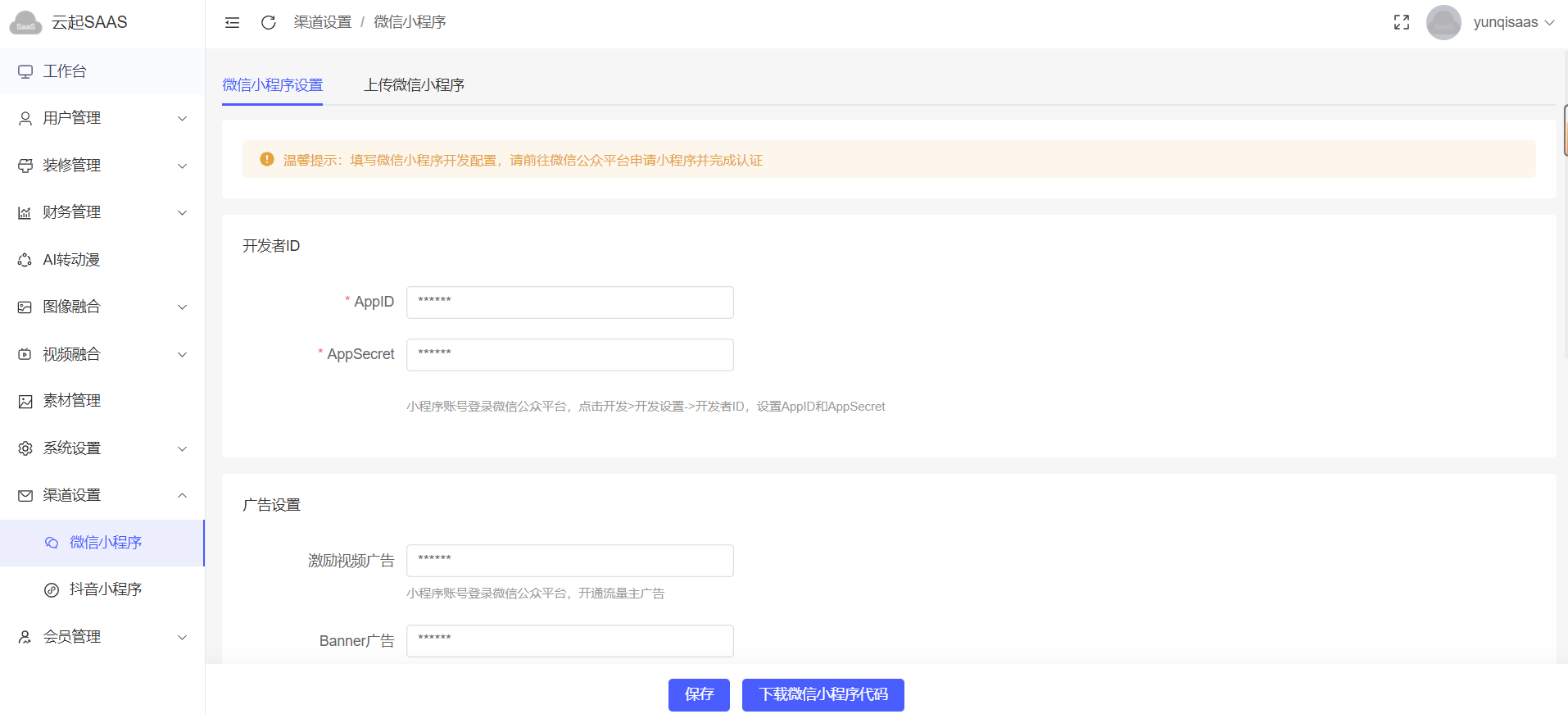Viewport: 1568px width, 714px height.
Task: Switch to the 上传微信小程序 tab
Action: 414,85
